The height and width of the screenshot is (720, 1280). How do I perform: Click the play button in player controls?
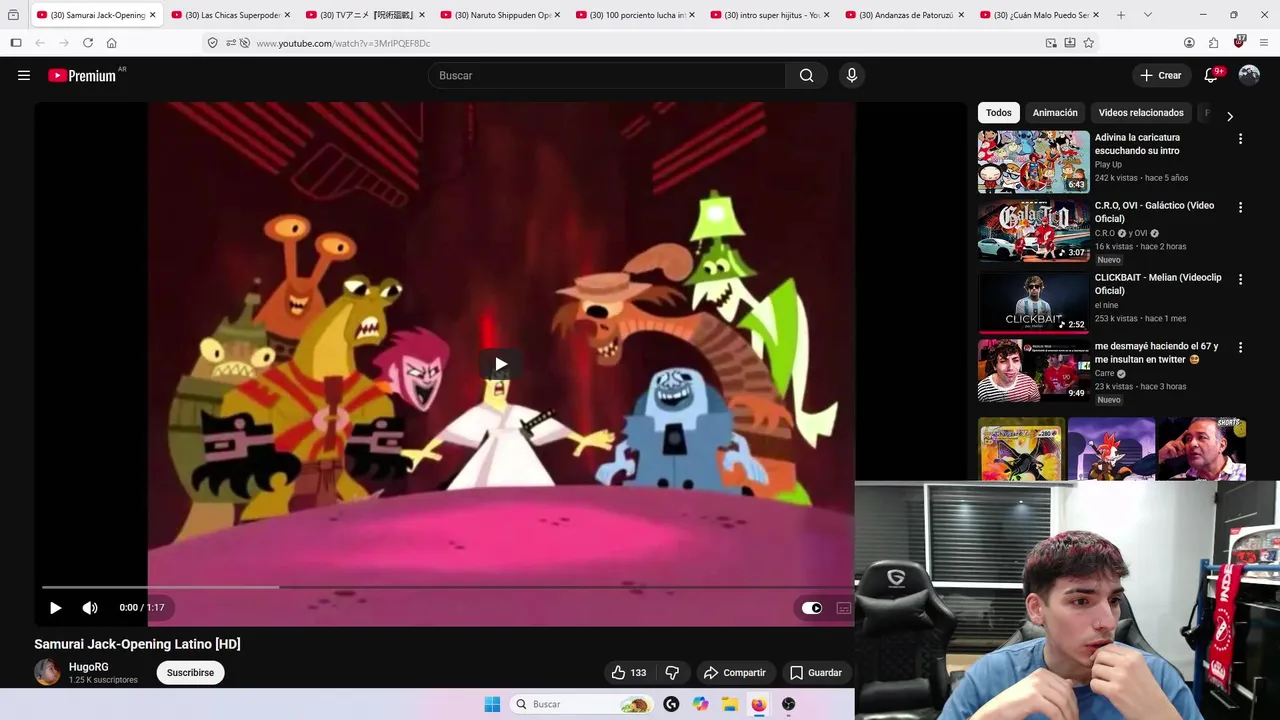pos(56,607)
